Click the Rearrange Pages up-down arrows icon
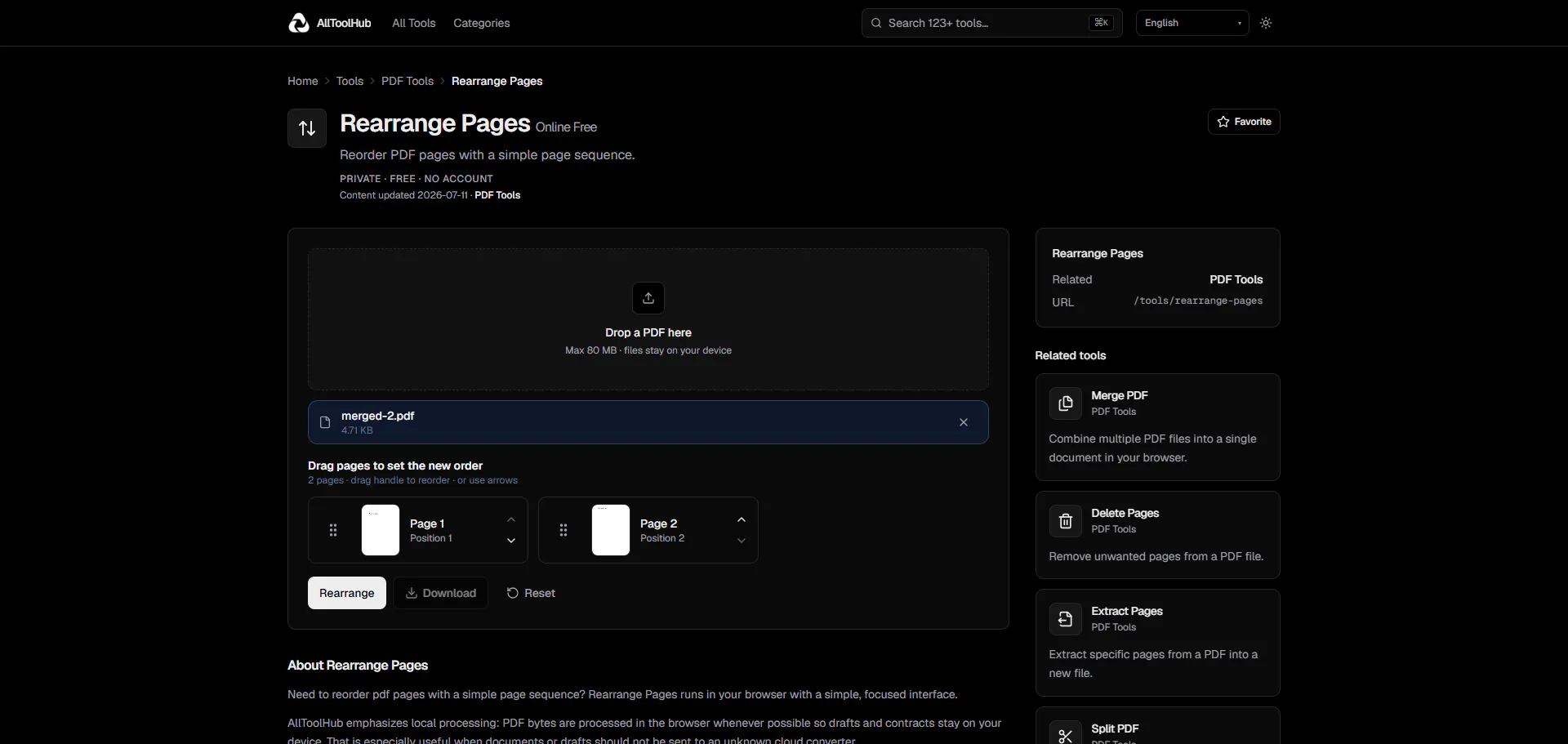Screen dimensions: 1568x744 pyautogui.click(x=307, y=128)
